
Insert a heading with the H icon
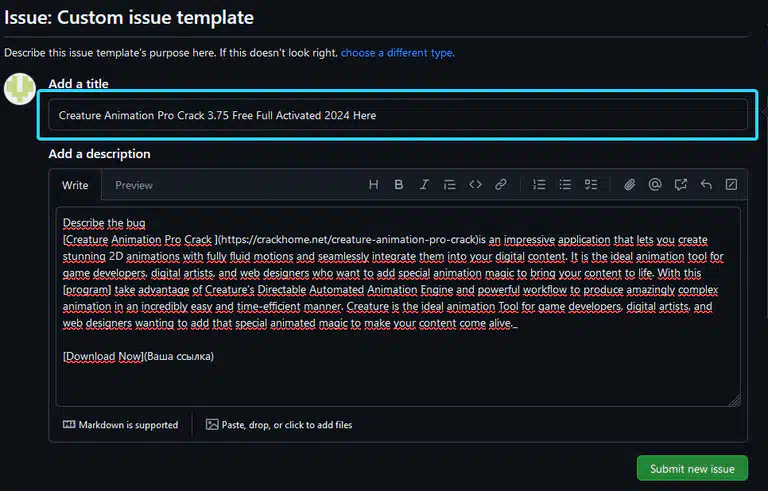[373, 185]
